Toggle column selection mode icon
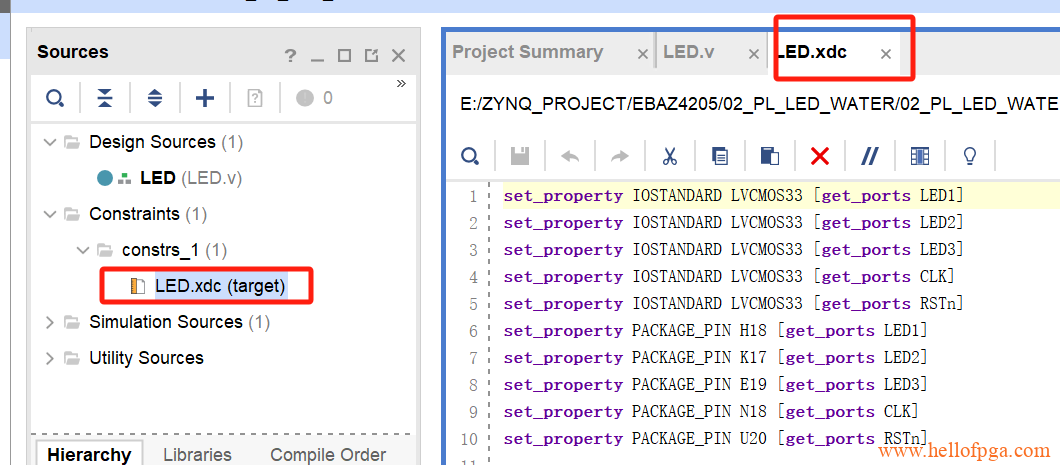The height and width of the screenshot is (465, 1060). (920, 156)
